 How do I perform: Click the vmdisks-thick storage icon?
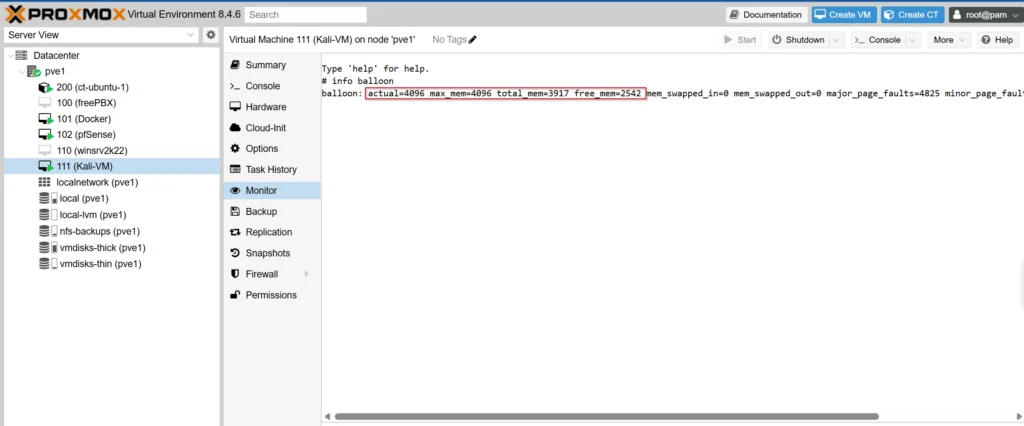(x=48, y=248)
